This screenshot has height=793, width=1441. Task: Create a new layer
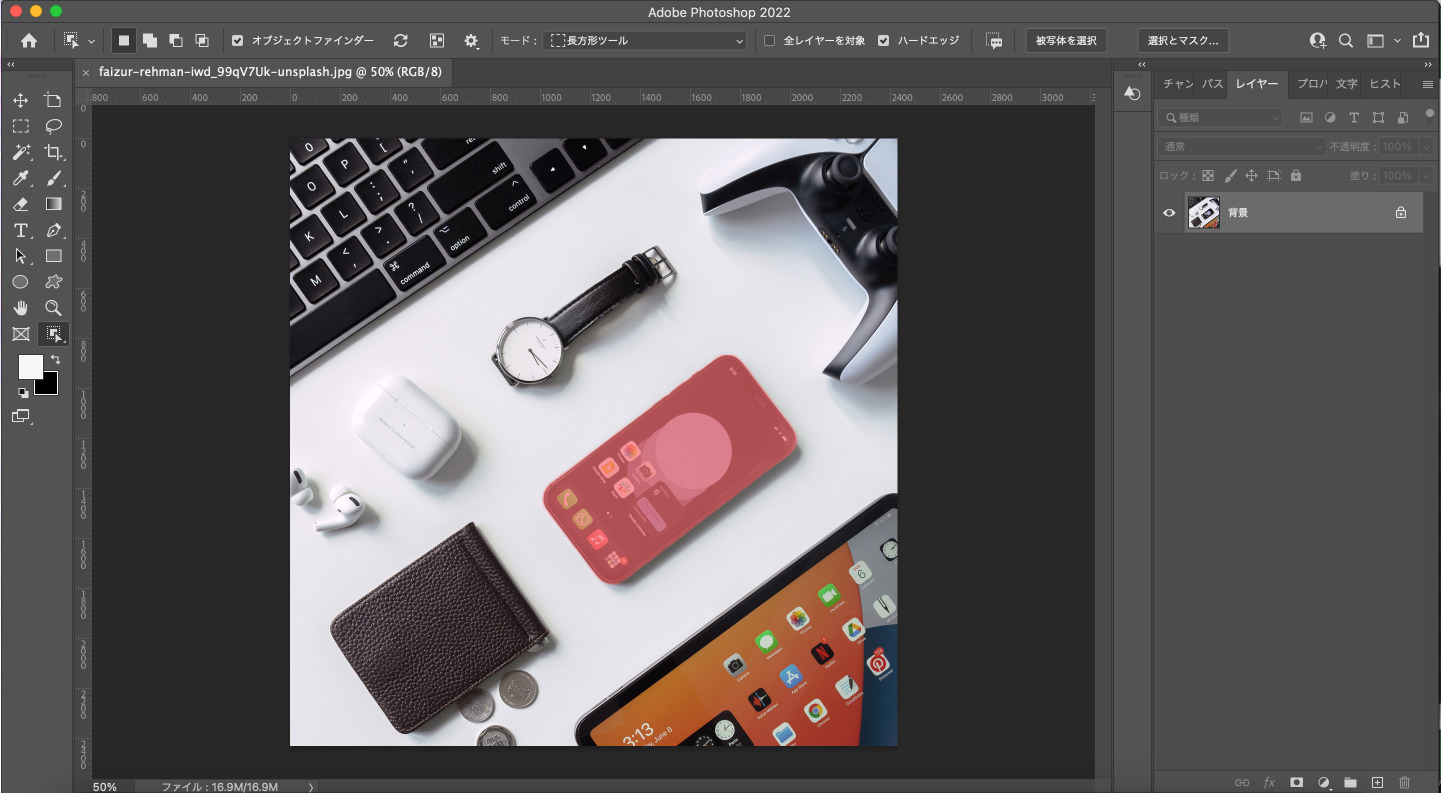(1377, 782)
